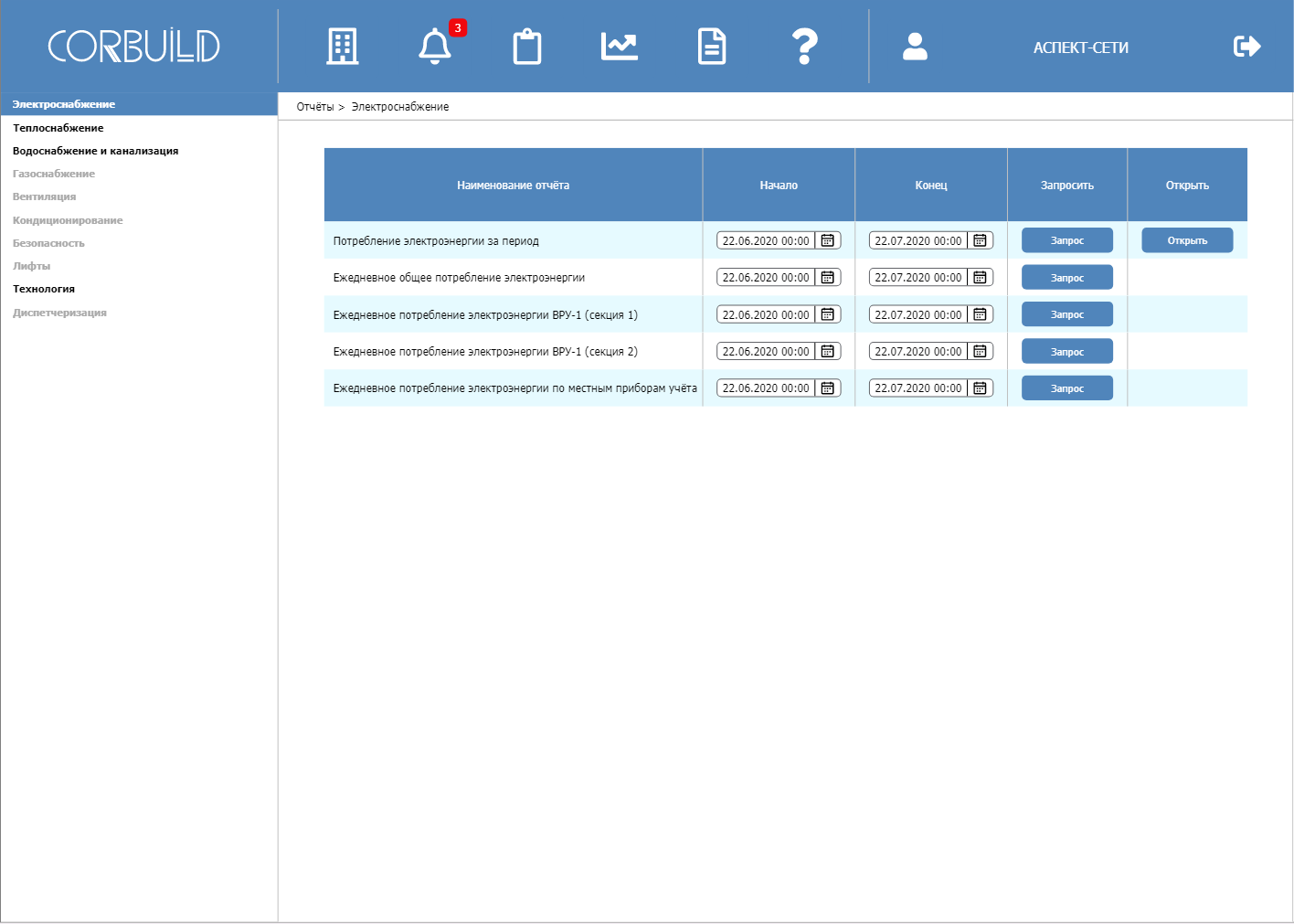The image size is (1294, 924).
Task: Open start calendar for Потребление за период
Action: (827, 240)
